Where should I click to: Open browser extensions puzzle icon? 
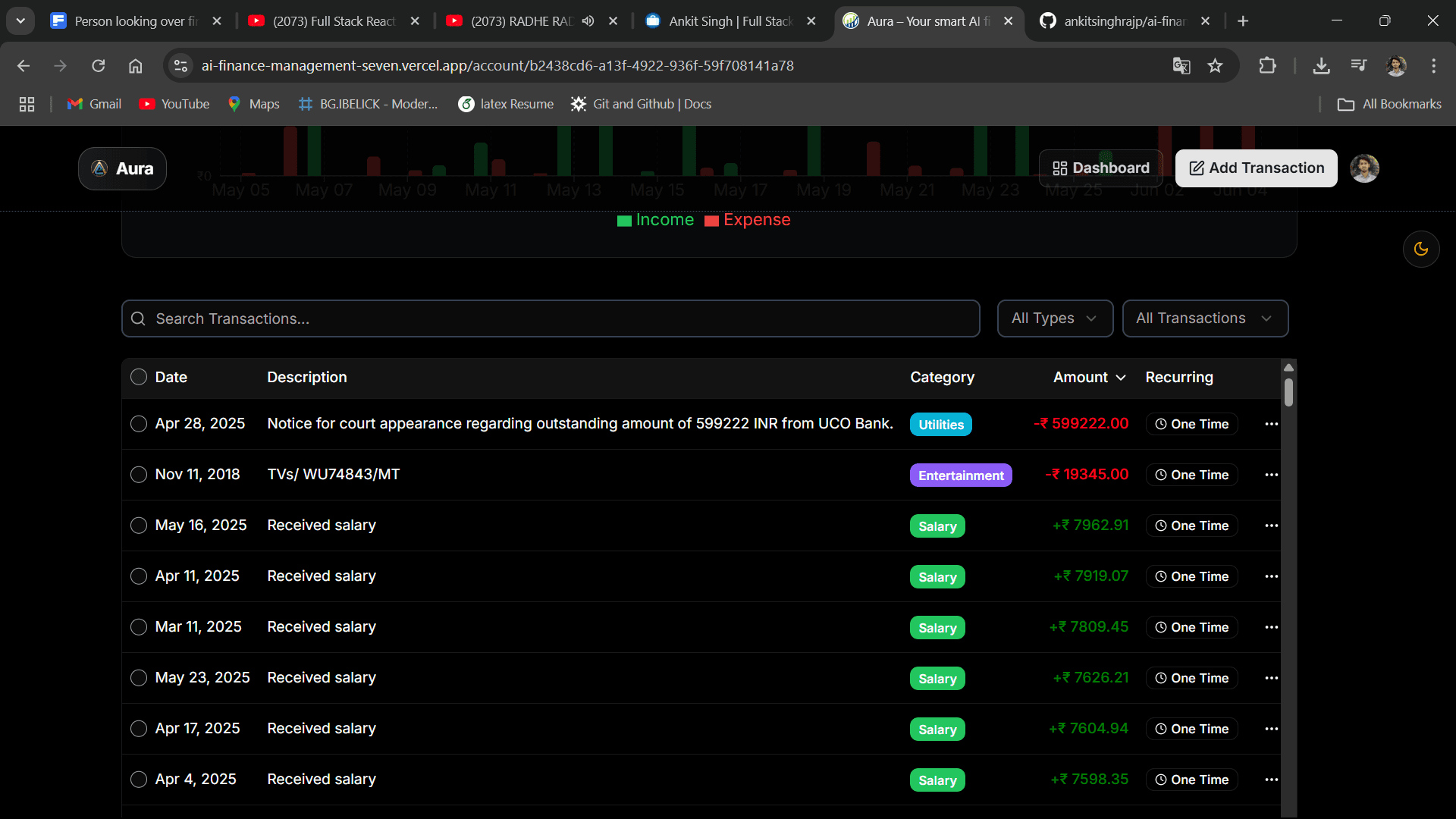point(1267,66)
